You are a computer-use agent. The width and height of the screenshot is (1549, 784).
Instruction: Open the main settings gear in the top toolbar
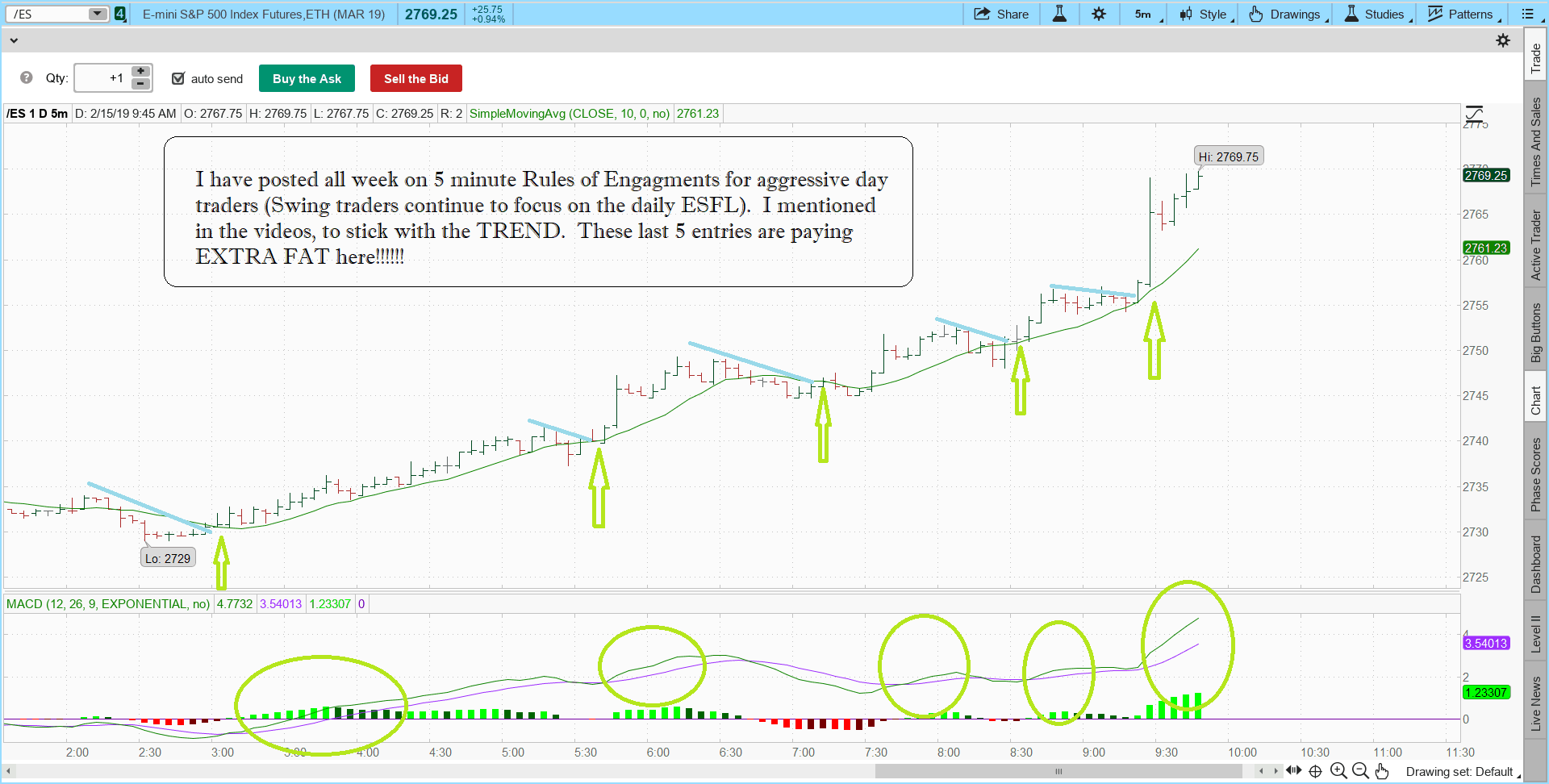pyautogui.click(x=1099, y=14)
